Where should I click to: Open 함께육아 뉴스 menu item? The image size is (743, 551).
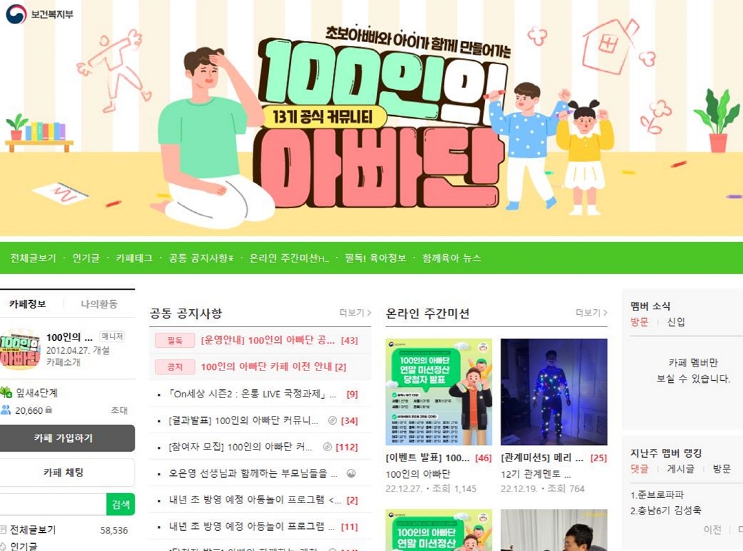point(452,258)
